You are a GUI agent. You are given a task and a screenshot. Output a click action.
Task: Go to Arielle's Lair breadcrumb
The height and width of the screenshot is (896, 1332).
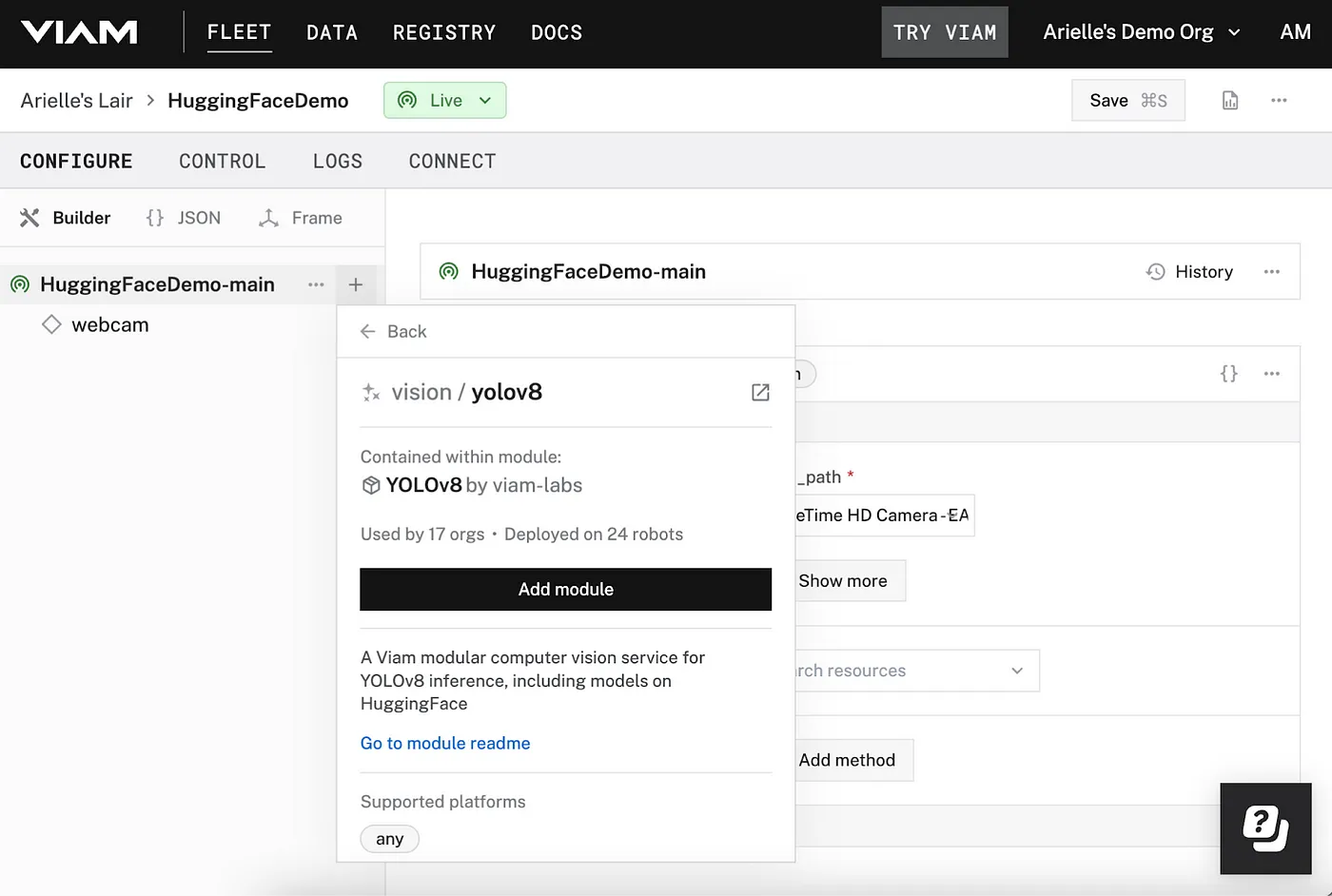[x=77, y=101]
